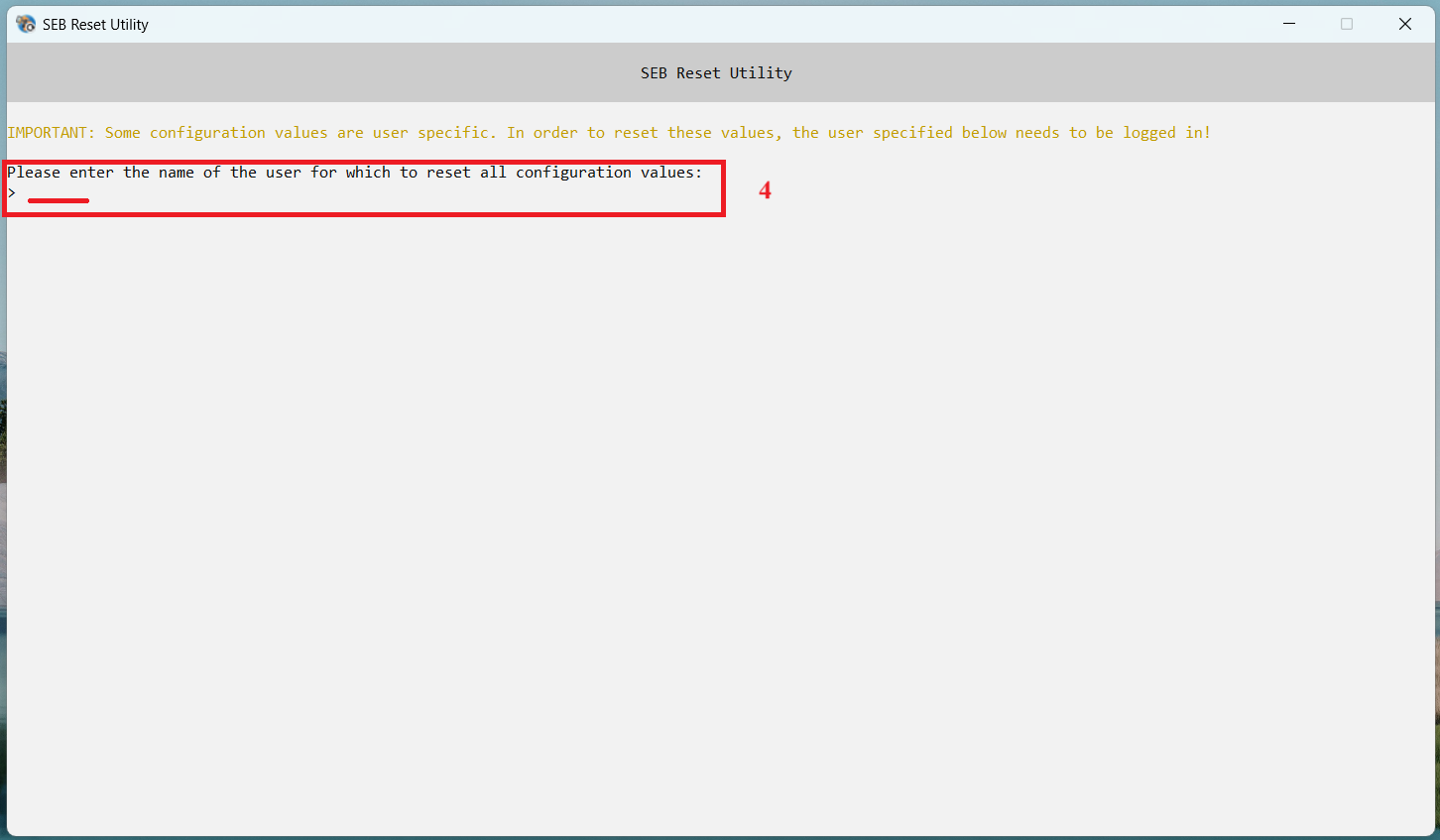Click the centered SEB Reset Utility header text
1440x840 pixels.
[716, 73]
